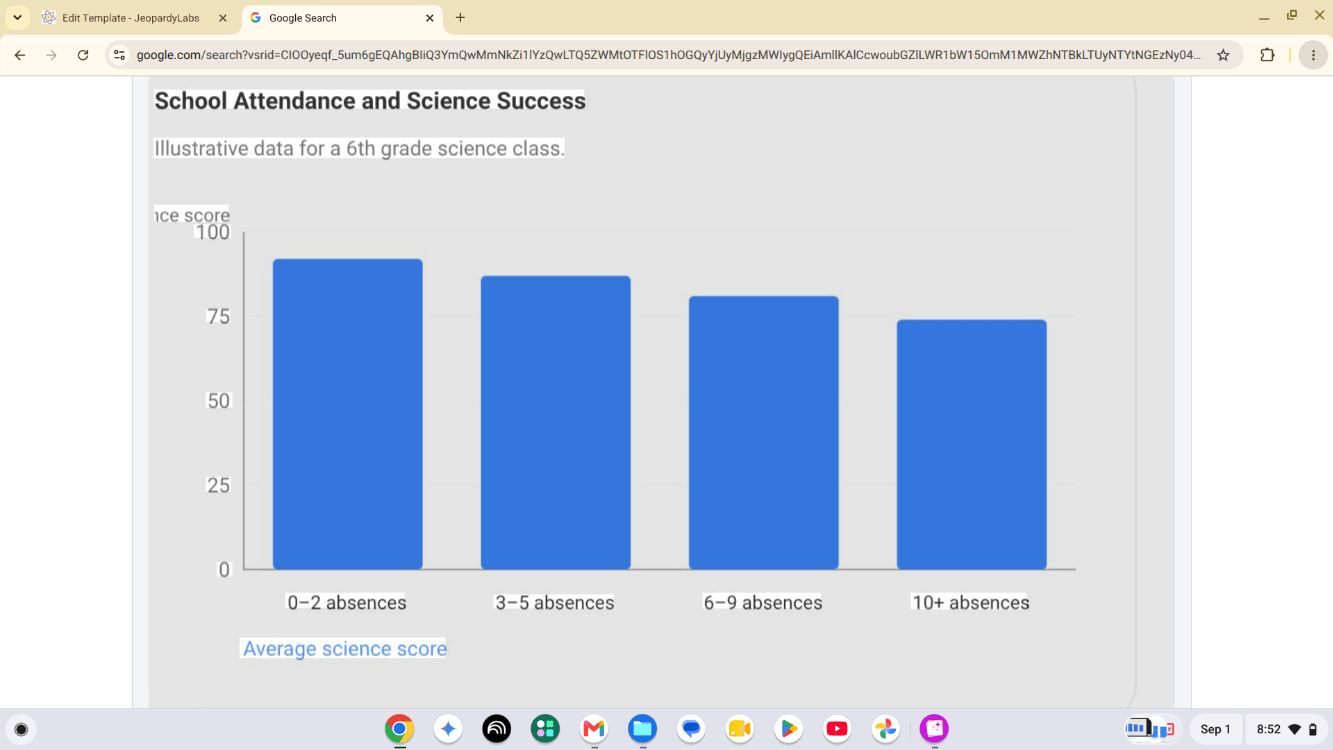
Task: Open a new tab with the plus button
Action: pos(460,17)
